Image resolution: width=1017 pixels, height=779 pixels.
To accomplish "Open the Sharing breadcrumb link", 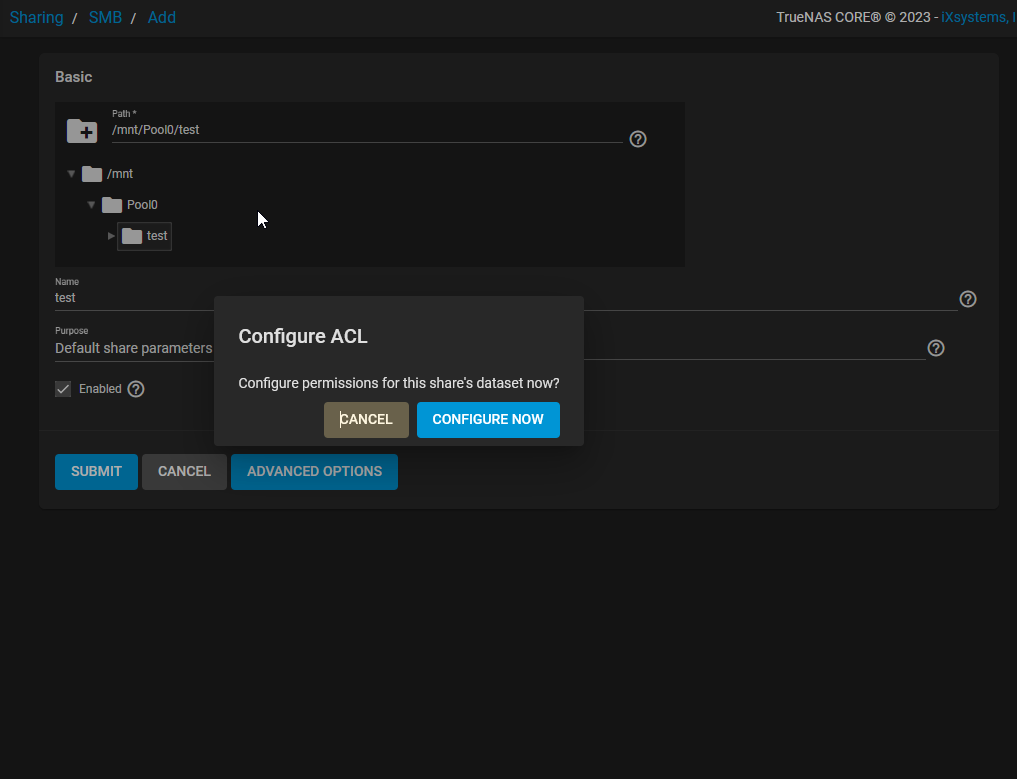I will point(36,17).
